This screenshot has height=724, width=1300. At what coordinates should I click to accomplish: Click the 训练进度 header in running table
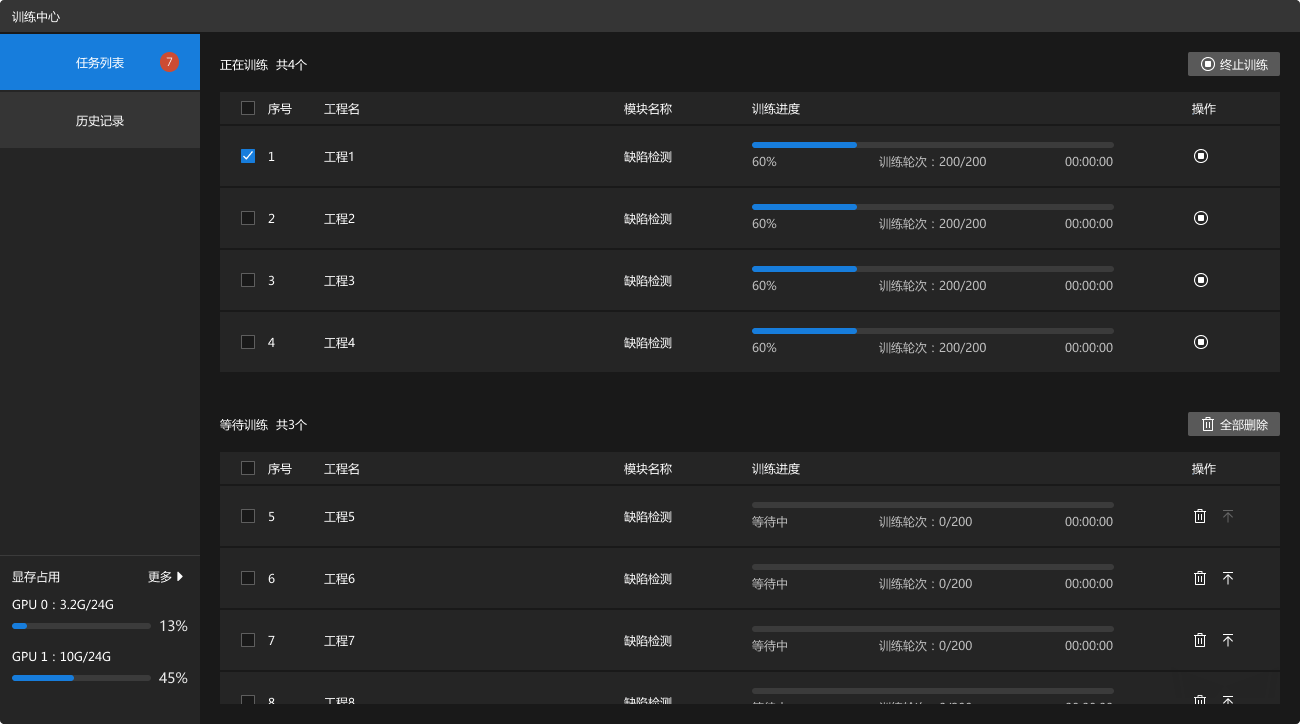click(776, 109)
